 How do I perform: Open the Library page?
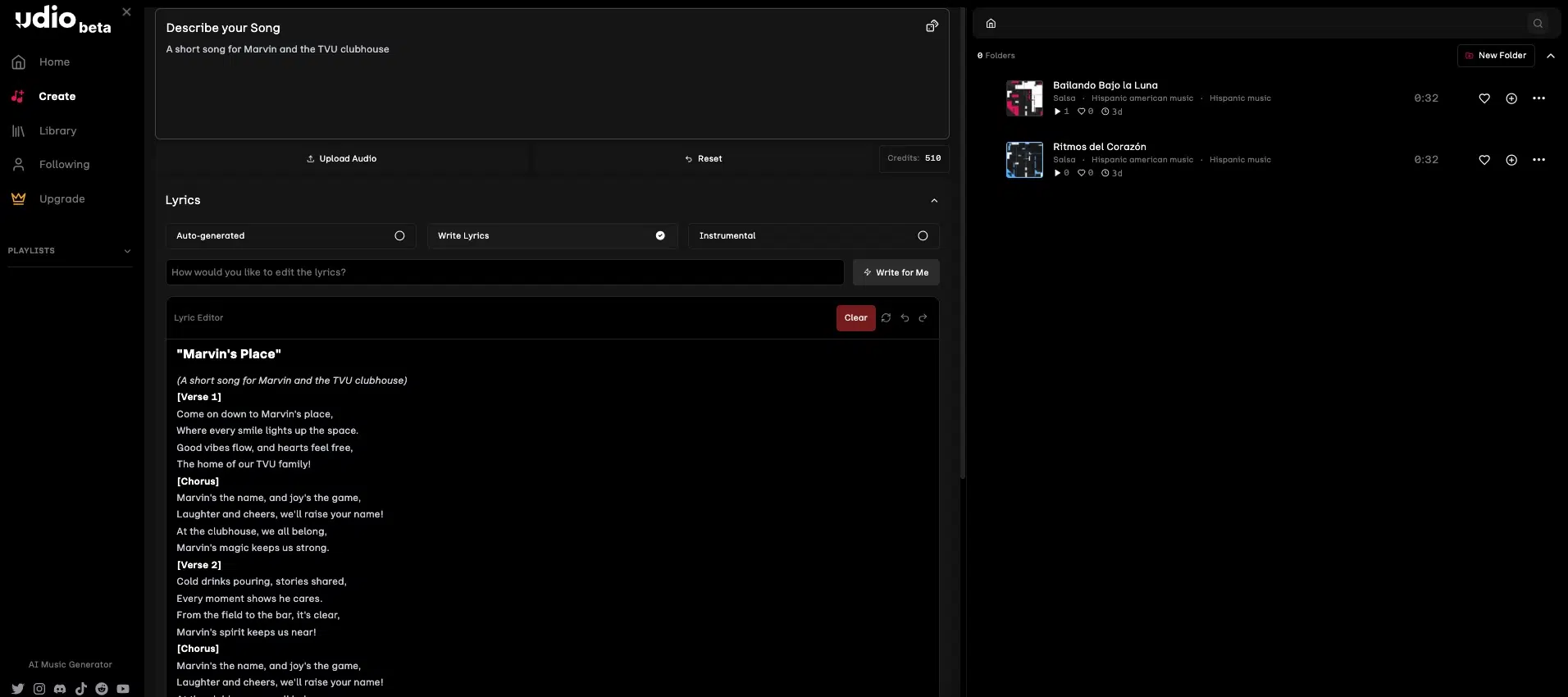point(57,131)
